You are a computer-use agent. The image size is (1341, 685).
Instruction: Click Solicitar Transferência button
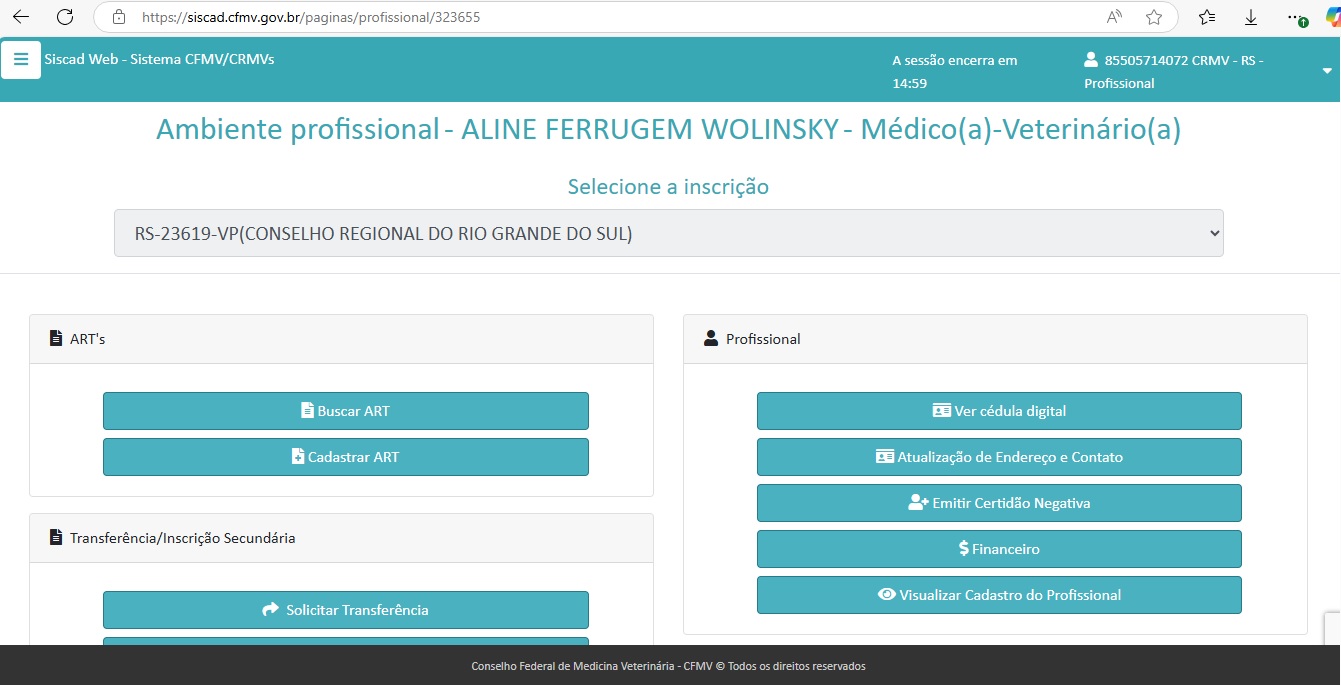345,610
